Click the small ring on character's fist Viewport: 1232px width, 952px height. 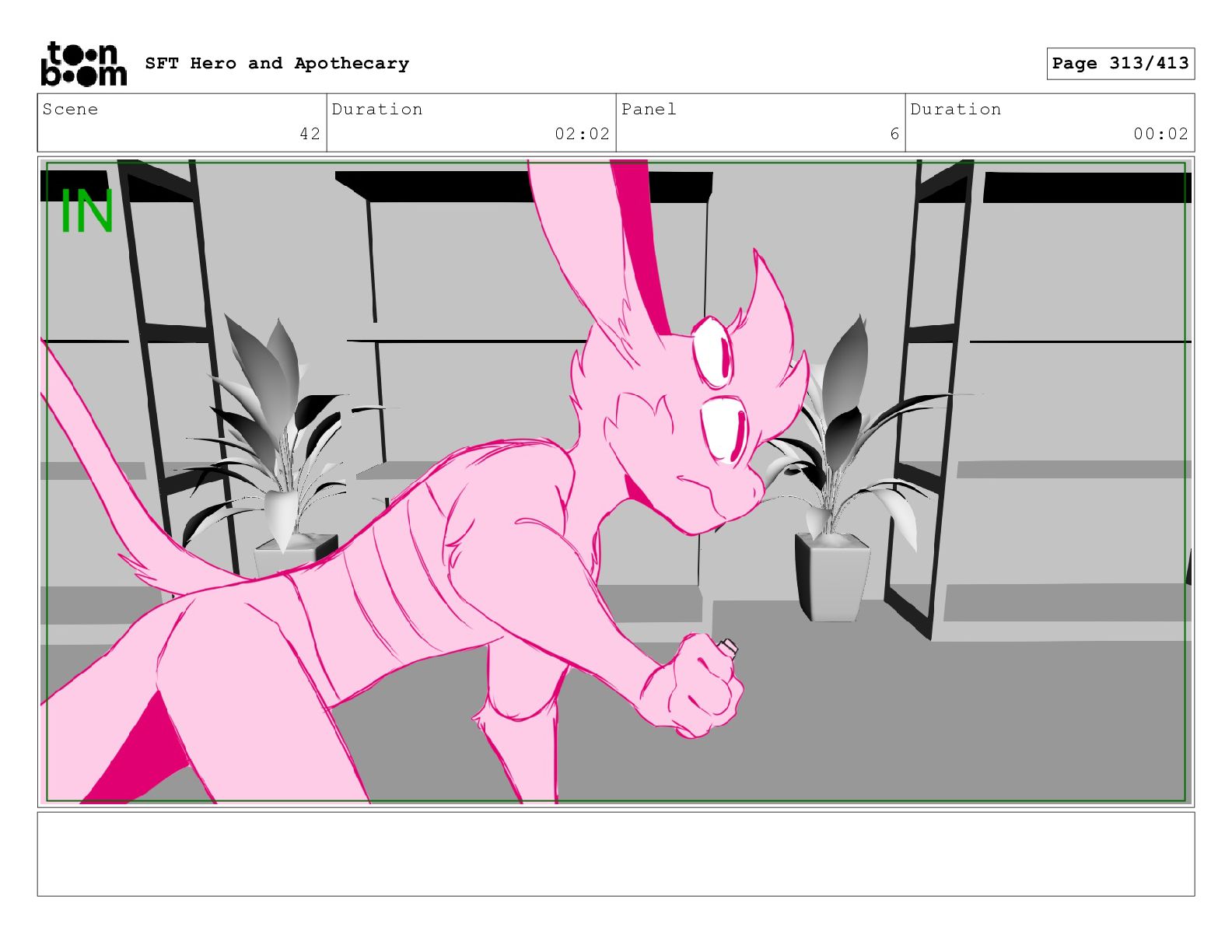(730, 646)
